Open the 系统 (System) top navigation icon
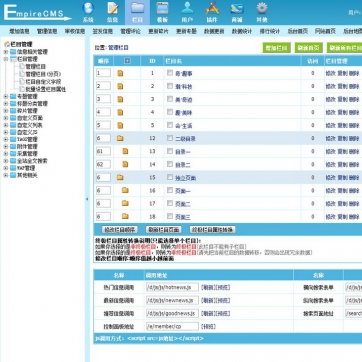Screen dimensions: 362x362 click(x=88, y=12)
